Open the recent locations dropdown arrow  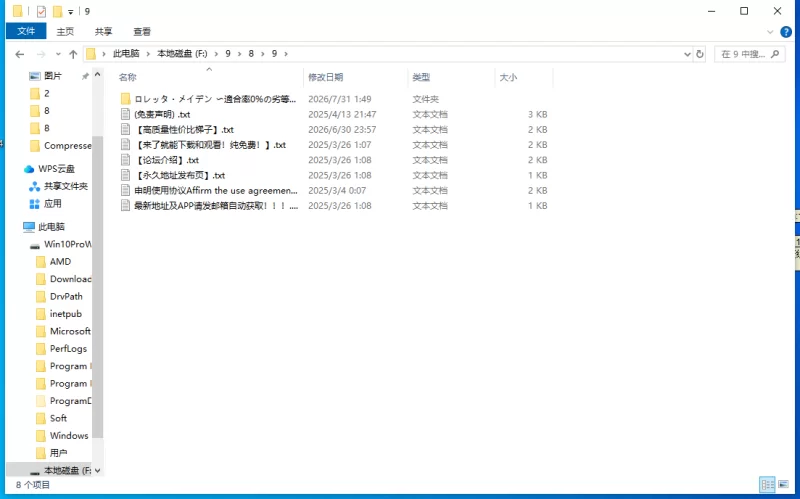(x=58, y=54)
